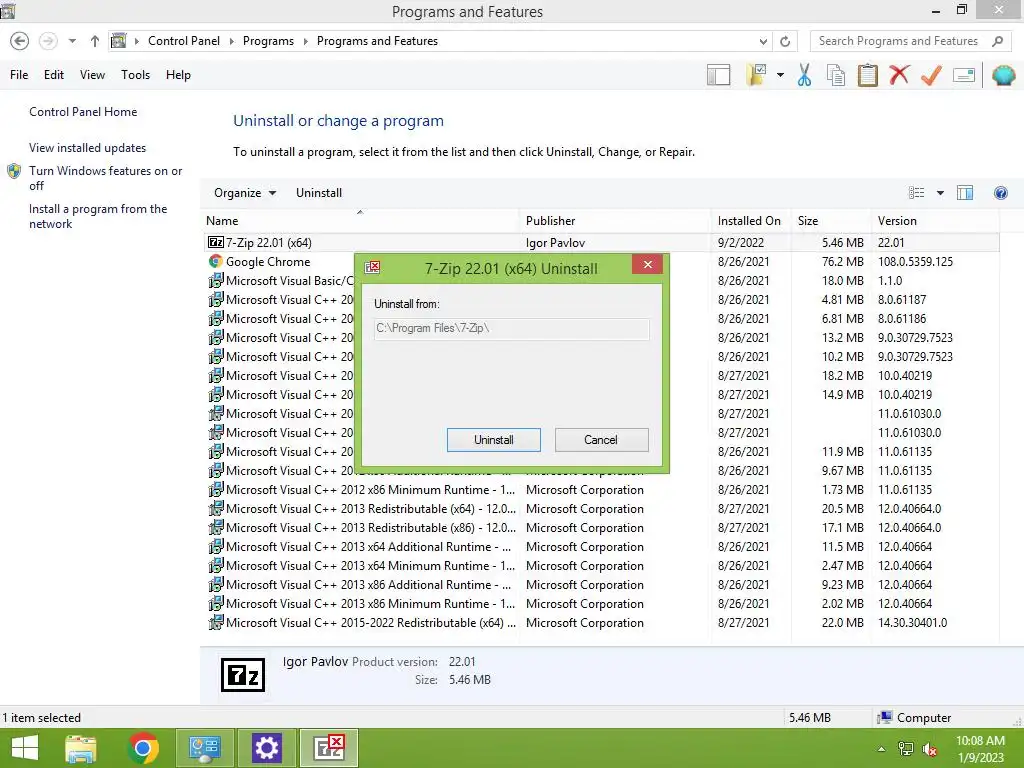The height and width of the screenshot is (768, 1024).
Task: Open the File menu
Action: [x=19, y=75]
